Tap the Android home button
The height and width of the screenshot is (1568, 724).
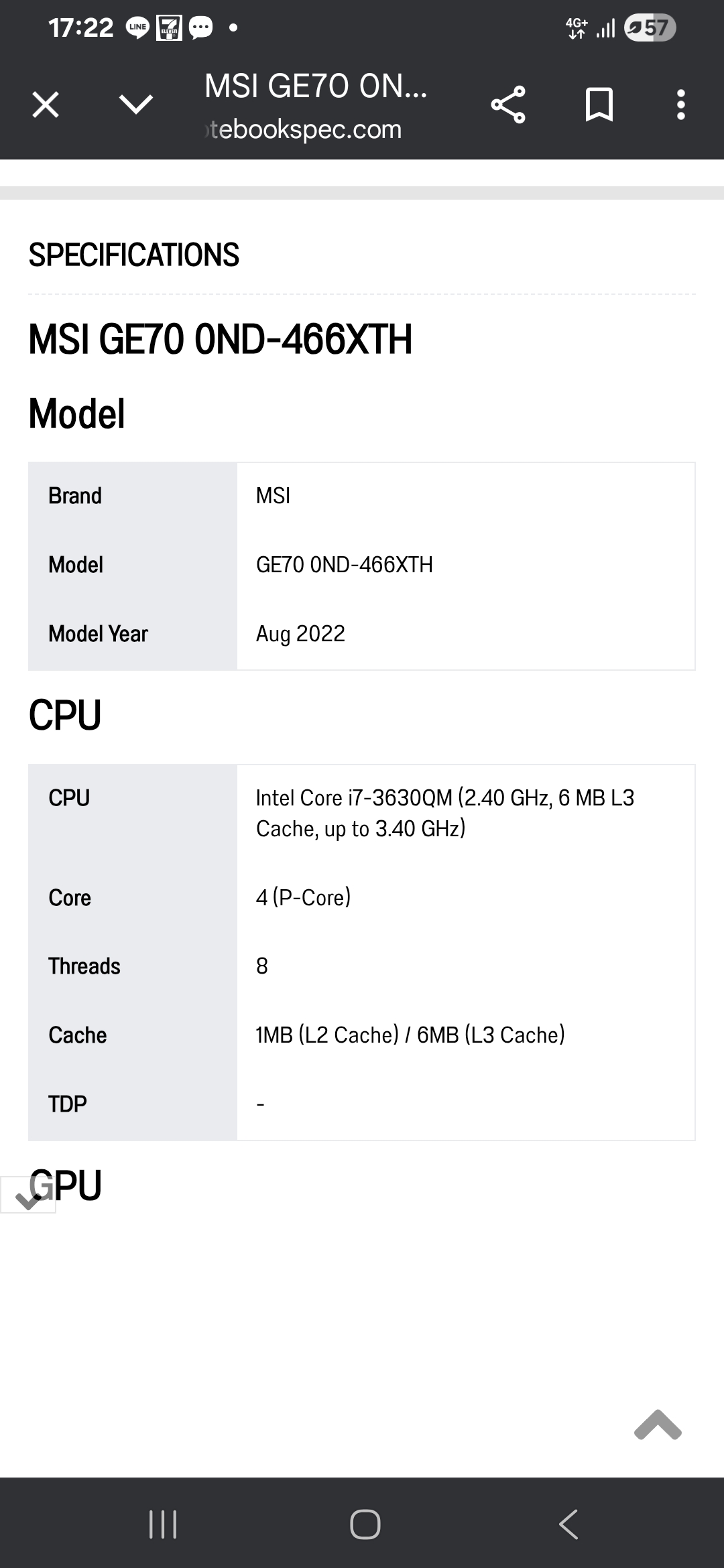pos(365,1524)
